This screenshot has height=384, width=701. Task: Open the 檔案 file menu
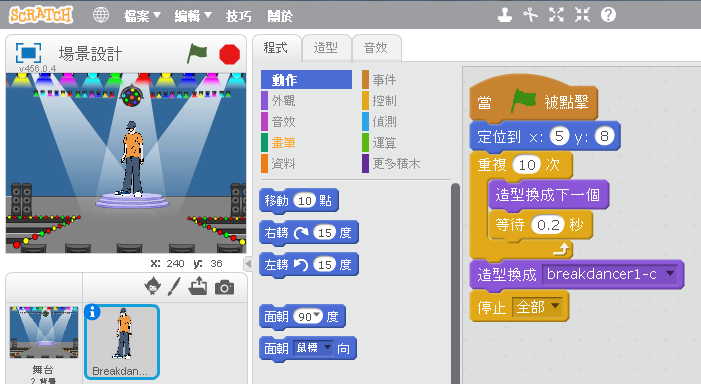point(142,16)
